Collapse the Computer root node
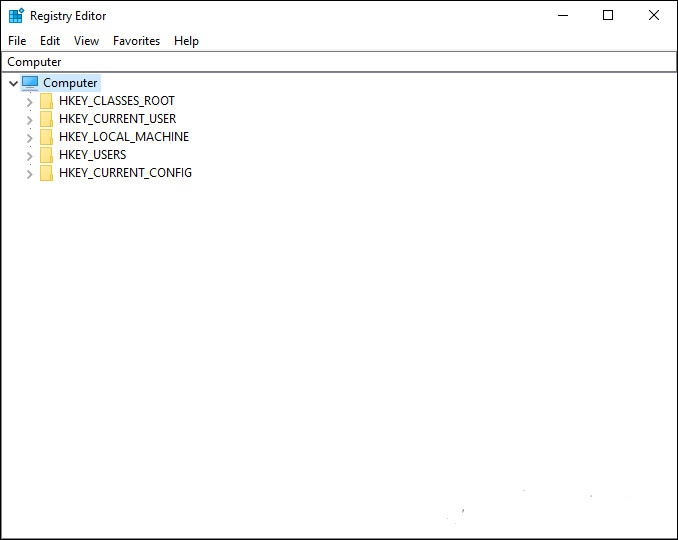This screenshot has height=540, width=678. click(x=13, y=83)
